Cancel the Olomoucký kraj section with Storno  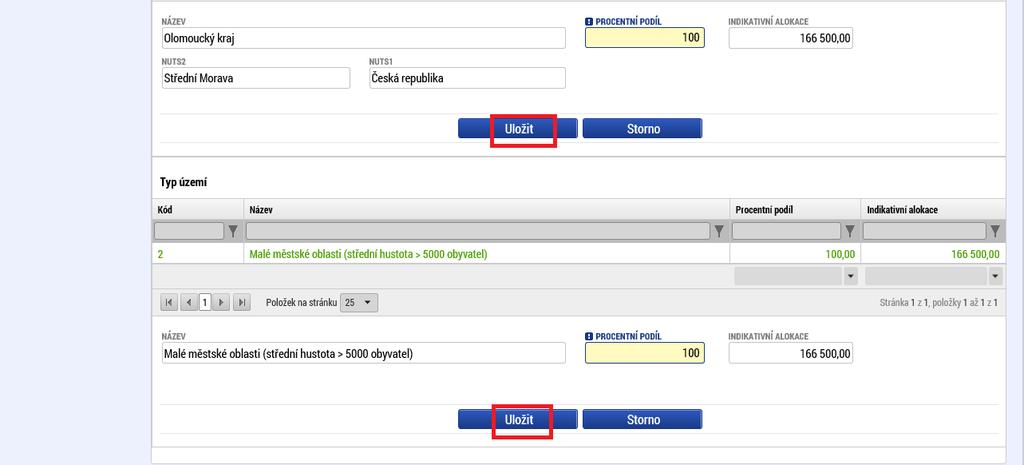tap(643, 129)
